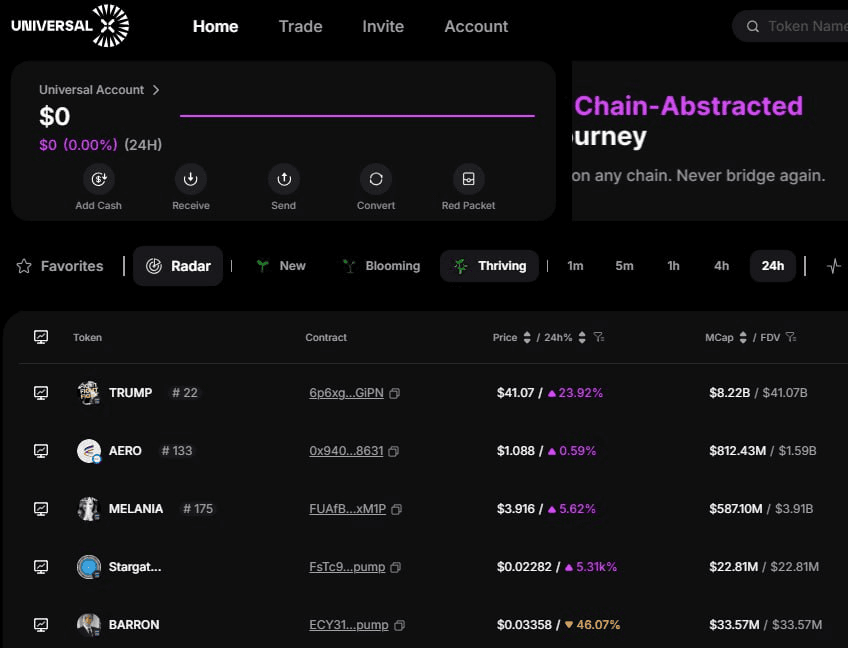Open AERO contract link 0x940...8631
The image size is (848, 648).
(x=346, y=451)
